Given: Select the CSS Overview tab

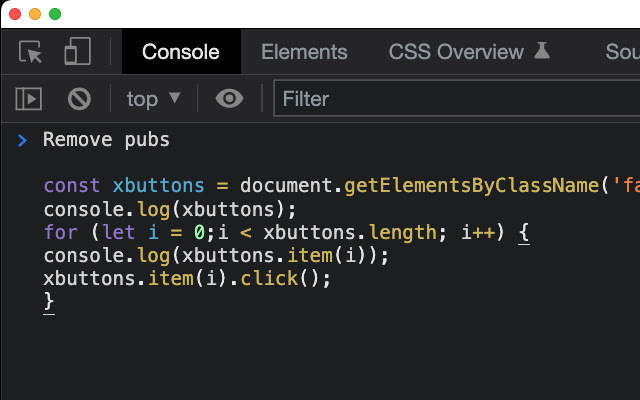Looking at the screenshot, I should click(456, 52).
